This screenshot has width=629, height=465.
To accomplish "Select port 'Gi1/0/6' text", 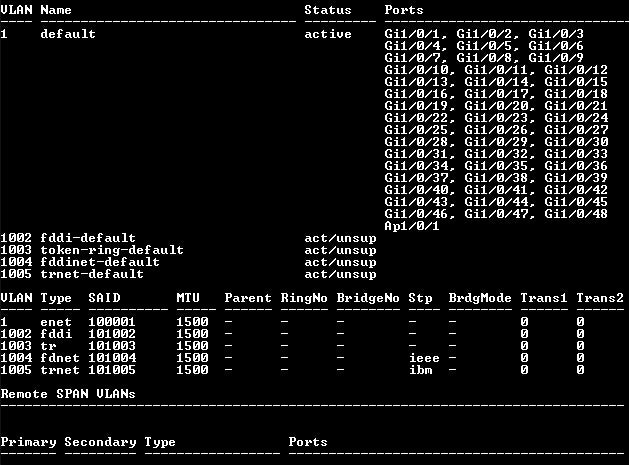I will pyautogui.click(x=556, y=46).
